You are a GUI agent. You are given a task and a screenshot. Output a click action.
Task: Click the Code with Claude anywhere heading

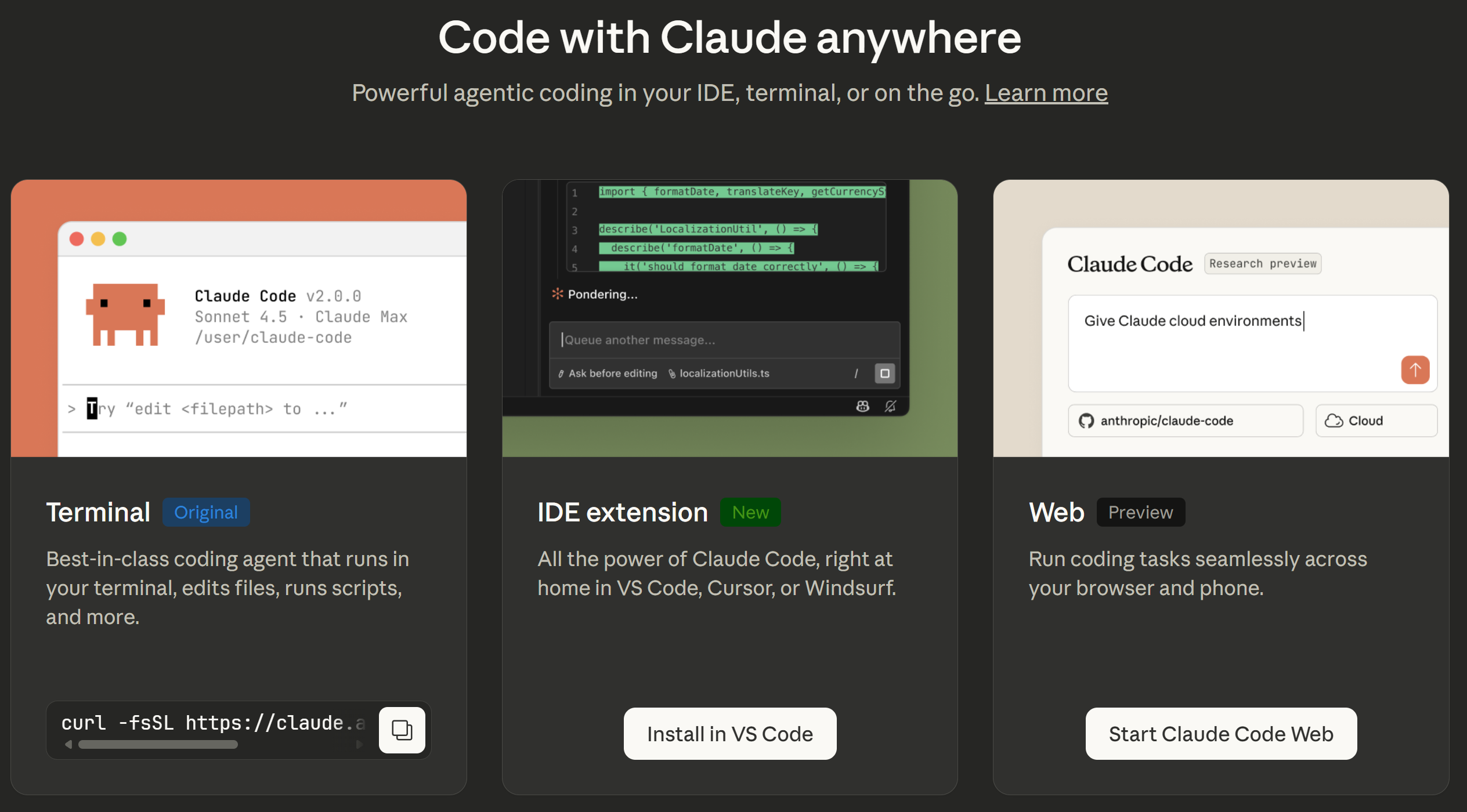[730, 38]
